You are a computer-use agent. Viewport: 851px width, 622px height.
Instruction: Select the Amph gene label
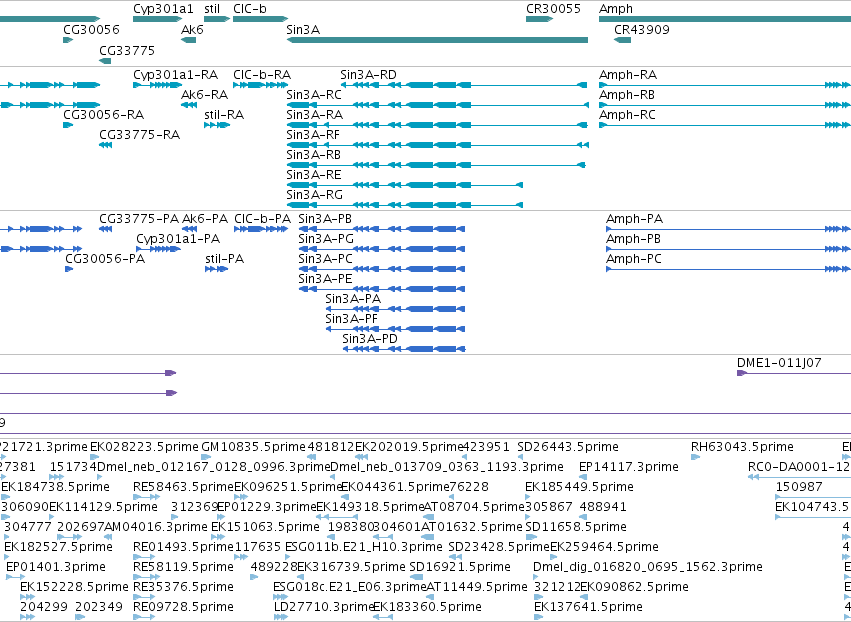pyautogui.click(x=615, y=9)
